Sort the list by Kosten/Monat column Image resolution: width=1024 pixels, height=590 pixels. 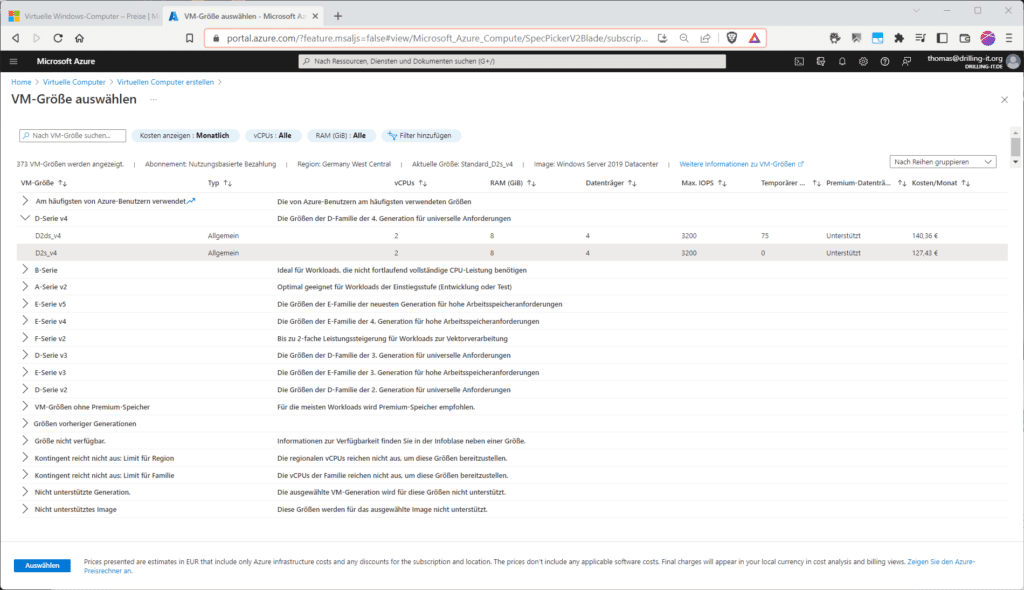(941, 183)
